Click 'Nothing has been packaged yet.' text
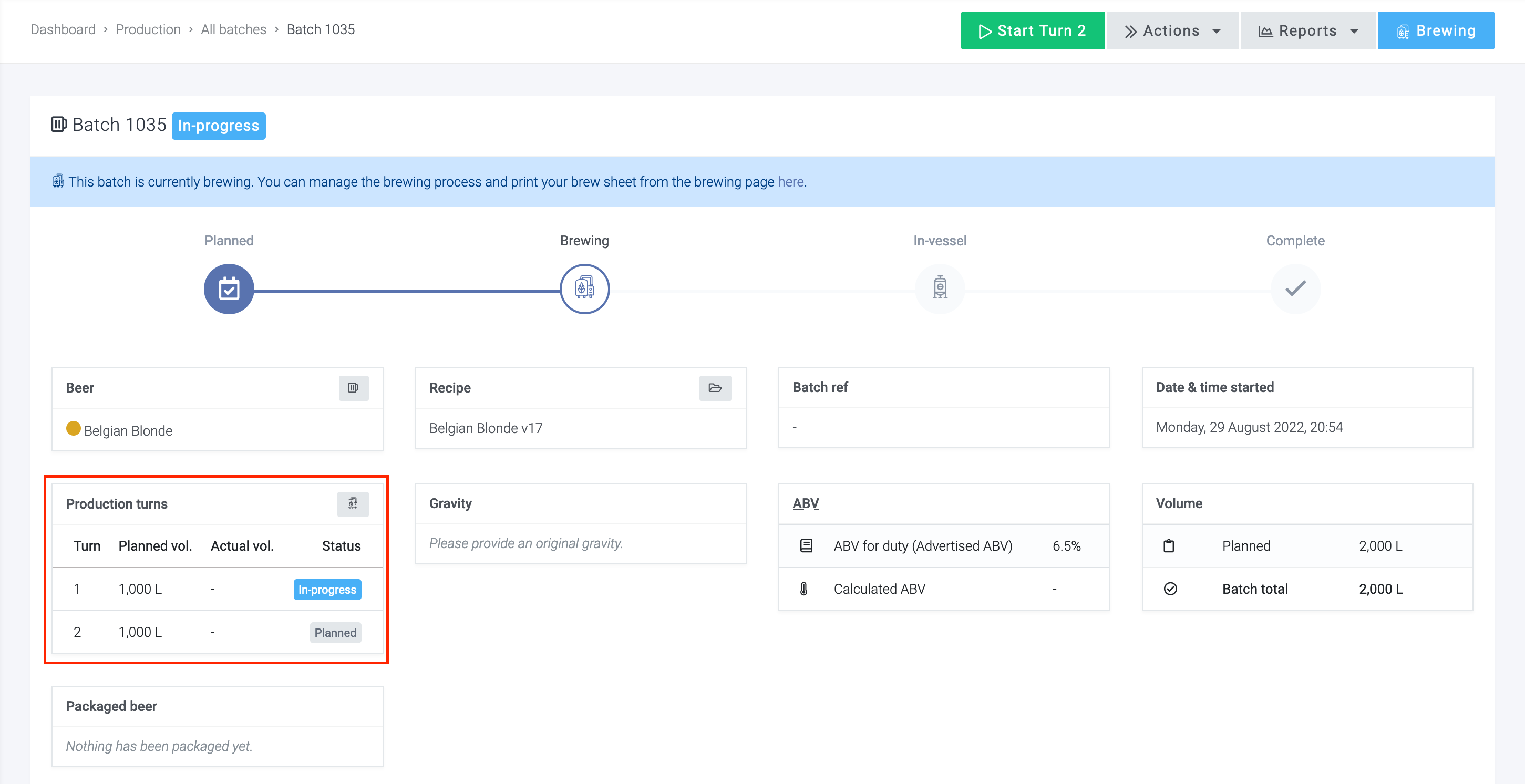1525x784 pixels. click(x=159, y=746)
